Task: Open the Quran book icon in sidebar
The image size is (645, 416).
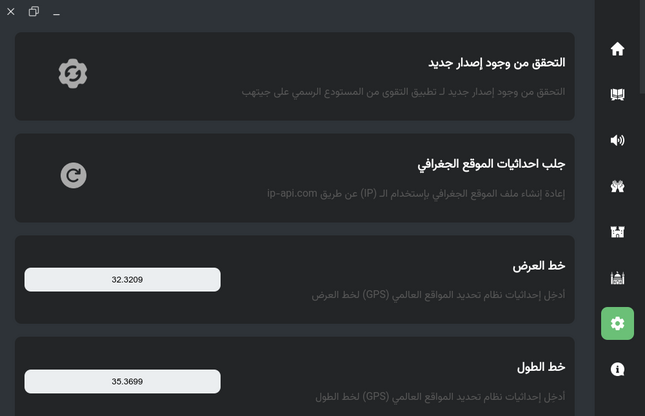Action: 617,95
